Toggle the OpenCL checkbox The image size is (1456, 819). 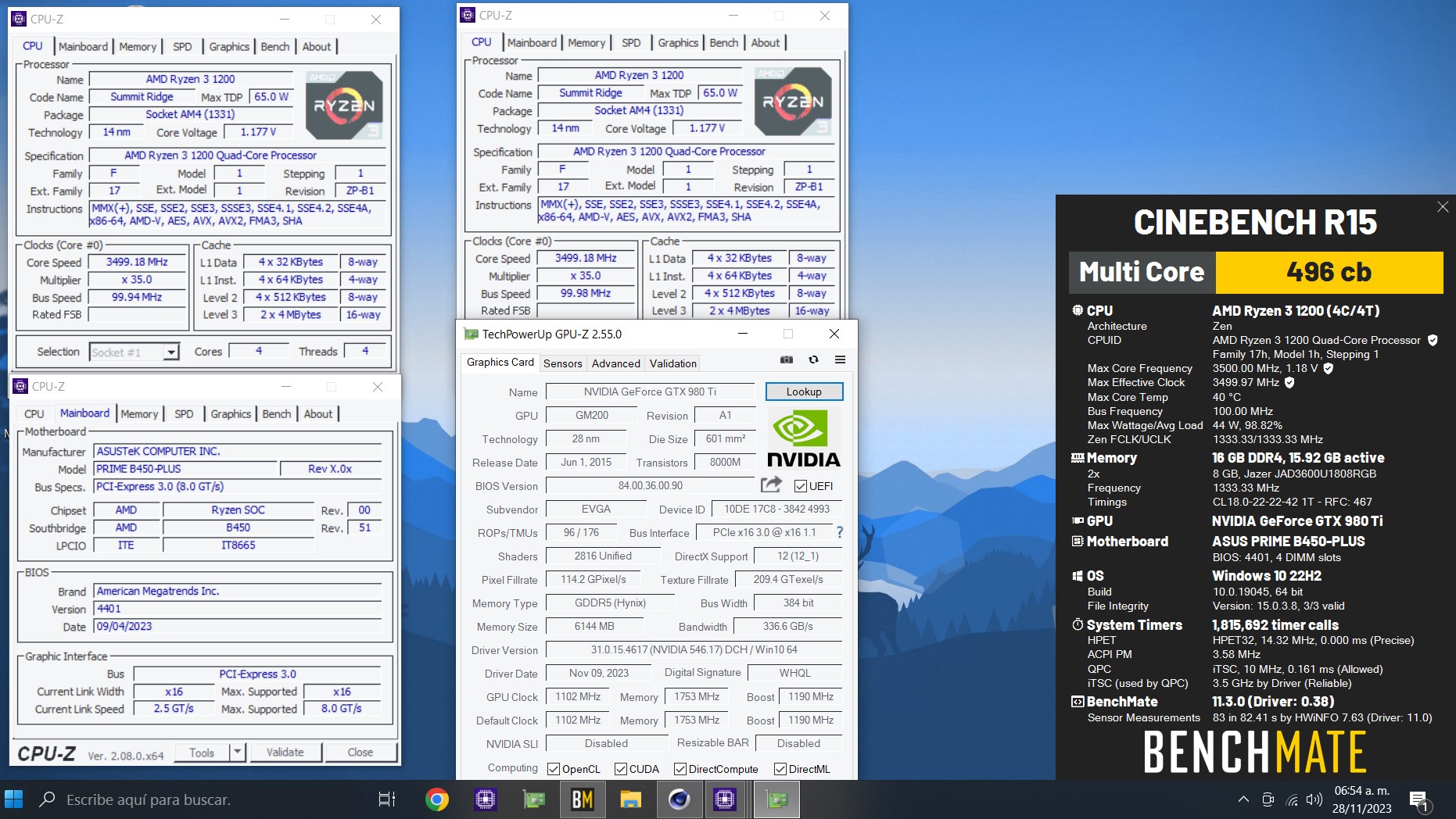tap(554, 769)
